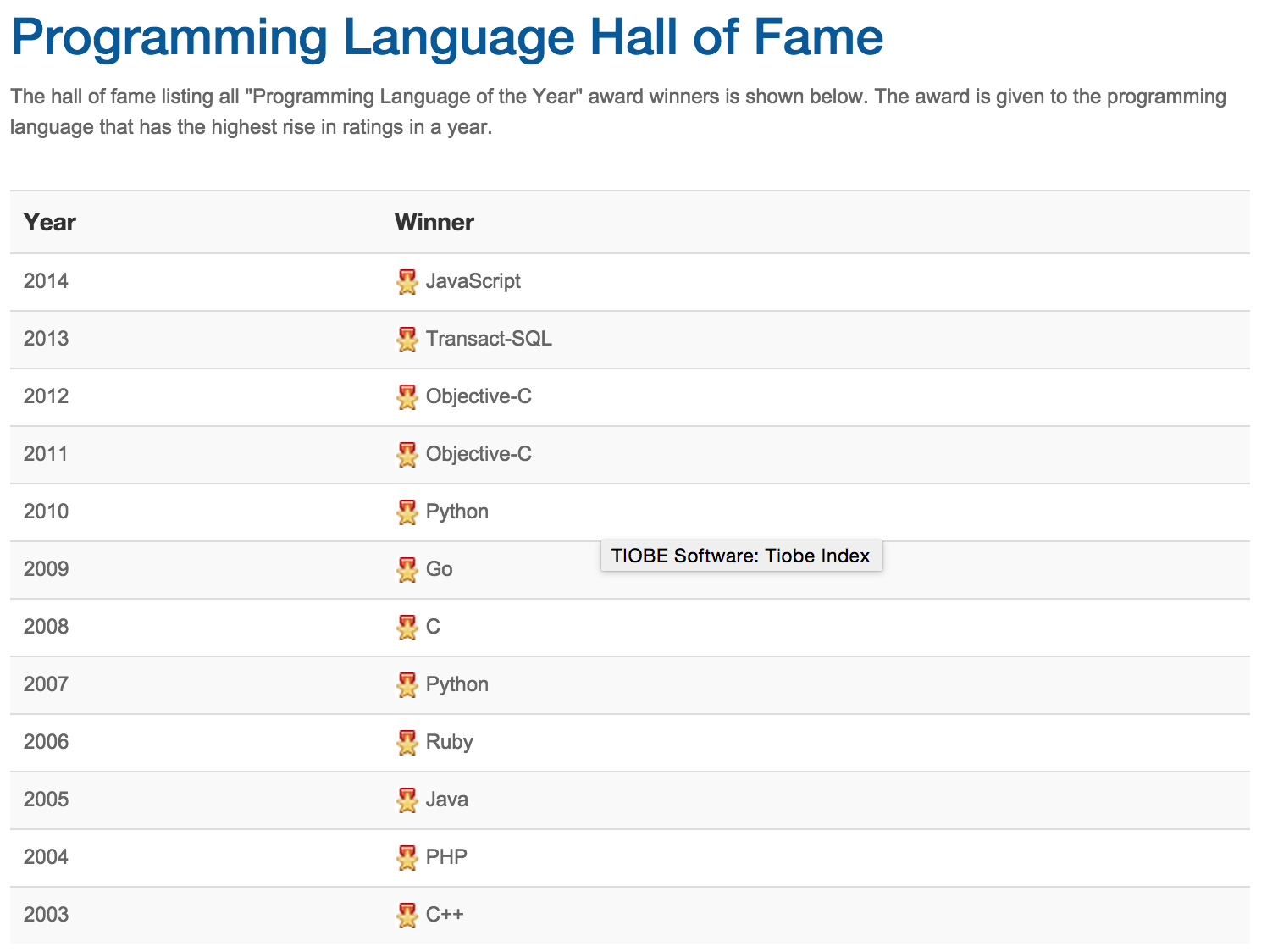Select the year cell "2009"
Image resolution: width=1267 pixels, height=952 pixels.
tap(46, 569)
